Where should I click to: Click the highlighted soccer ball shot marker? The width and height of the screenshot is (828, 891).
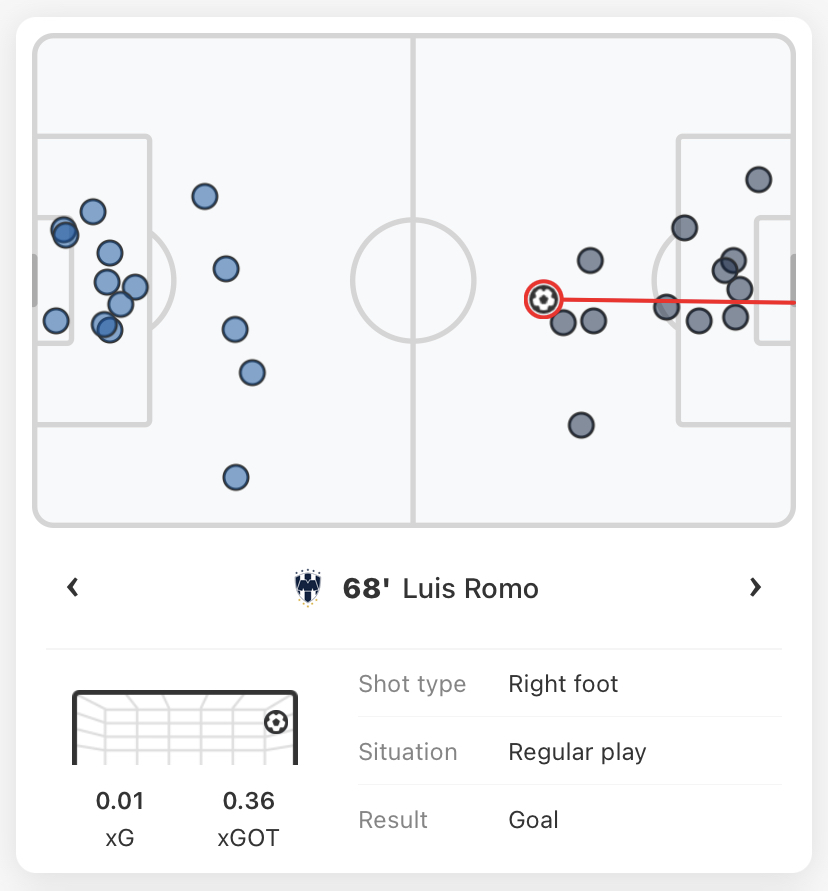point(543,299)
